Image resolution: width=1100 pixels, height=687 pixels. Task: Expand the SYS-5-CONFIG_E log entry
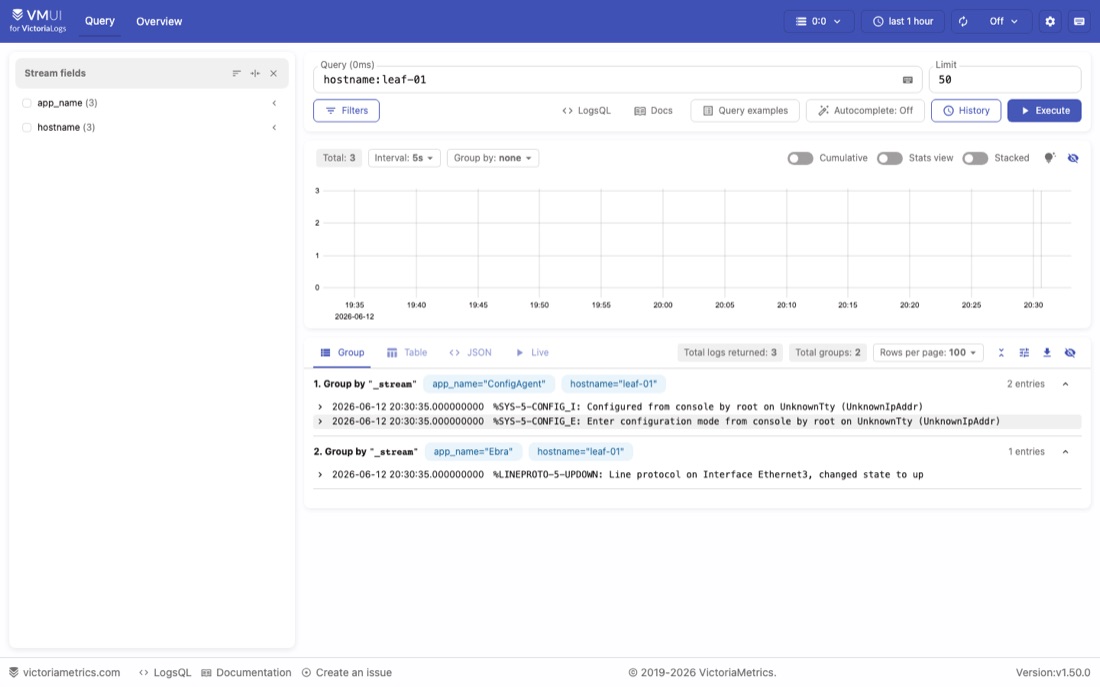[x=320, y=422]
